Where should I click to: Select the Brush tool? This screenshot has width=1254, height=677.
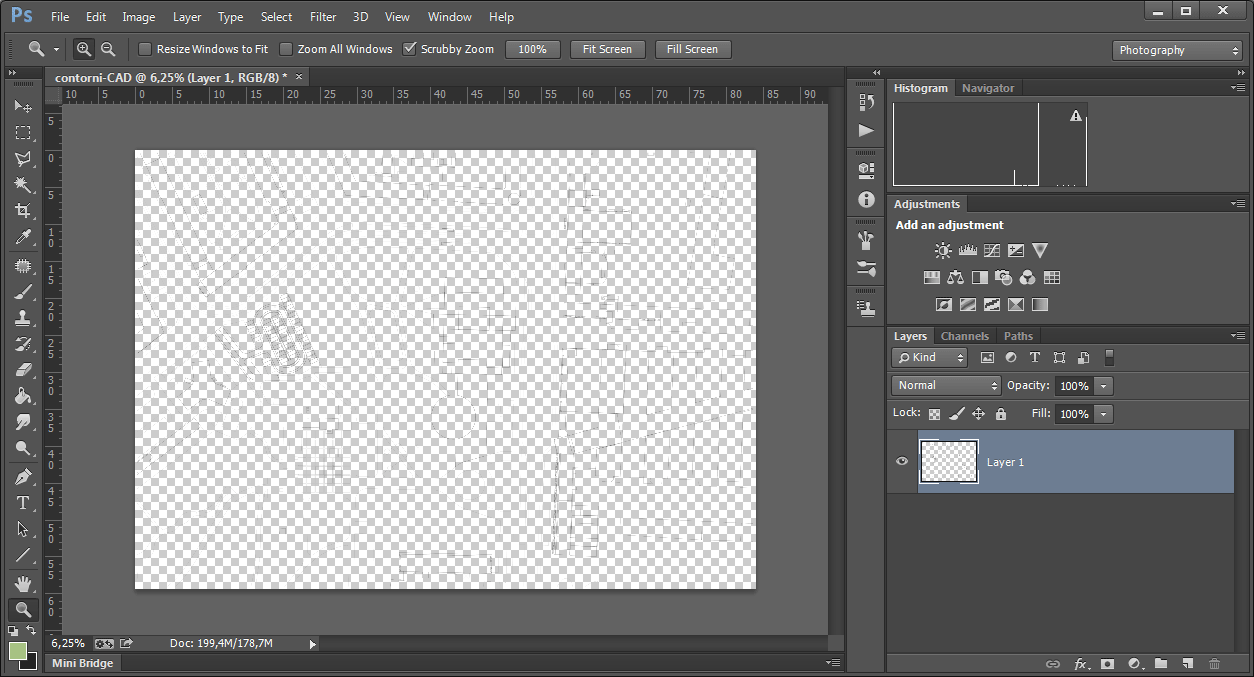pos(23,292)
